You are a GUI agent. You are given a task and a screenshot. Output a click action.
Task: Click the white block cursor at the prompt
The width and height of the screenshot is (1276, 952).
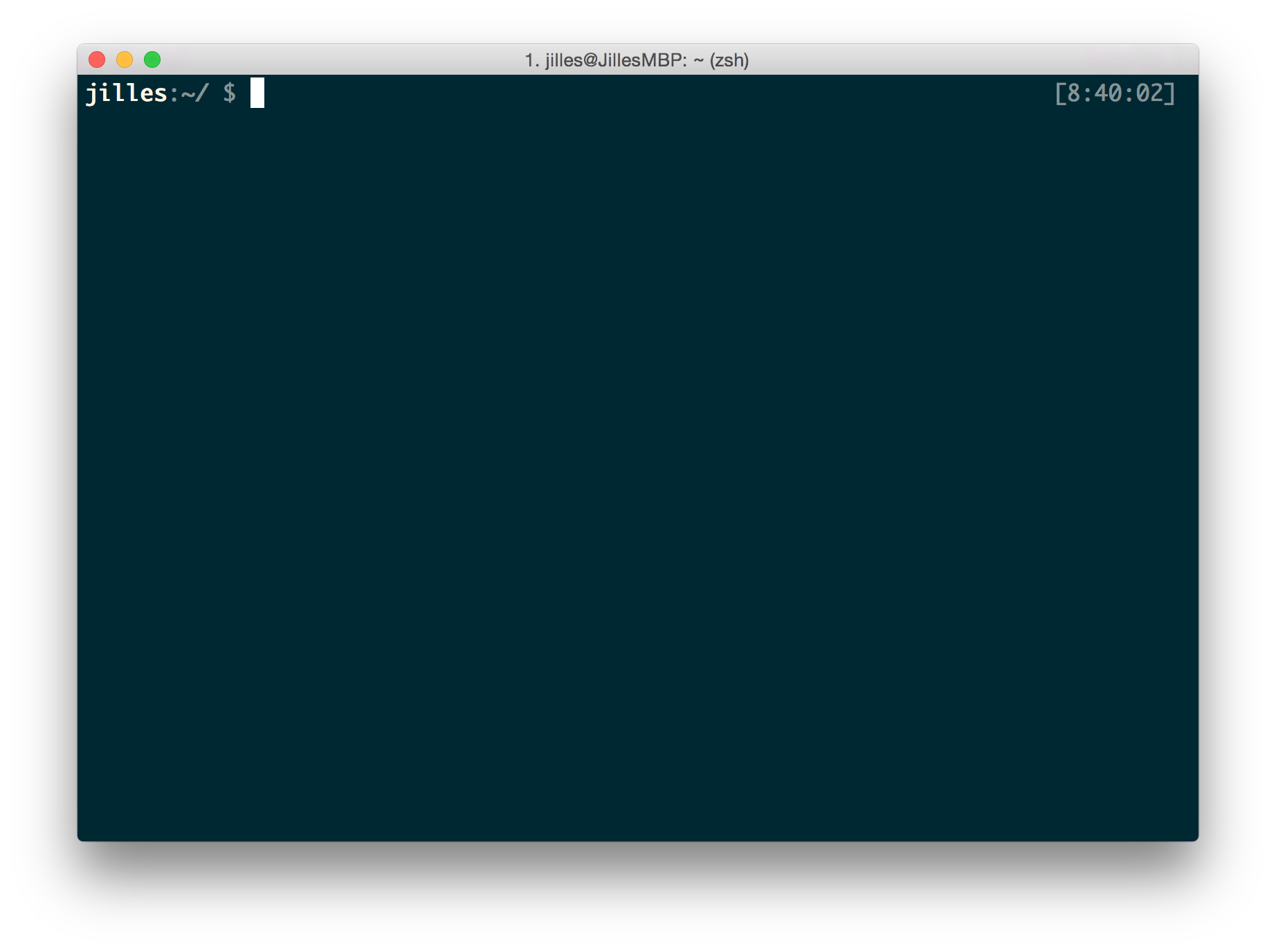click(257, 93)
